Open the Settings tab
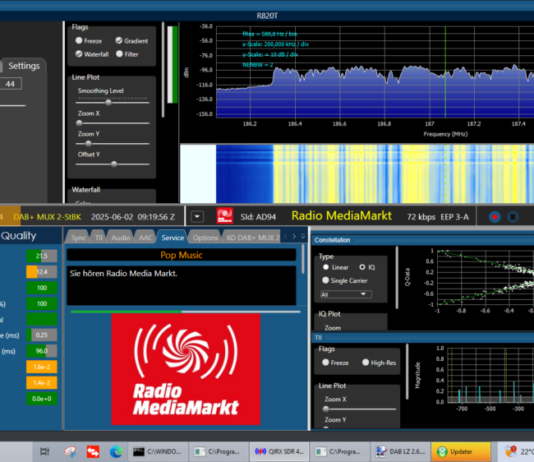 (x=24, y=66)
